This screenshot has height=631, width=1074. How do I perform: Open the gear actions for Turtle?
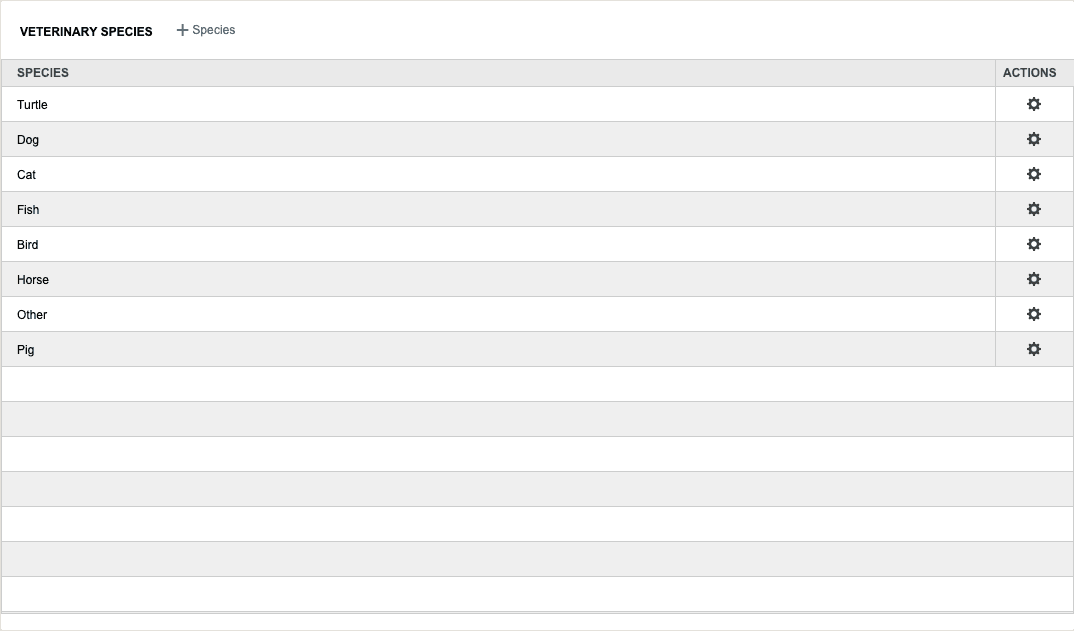1034,104
